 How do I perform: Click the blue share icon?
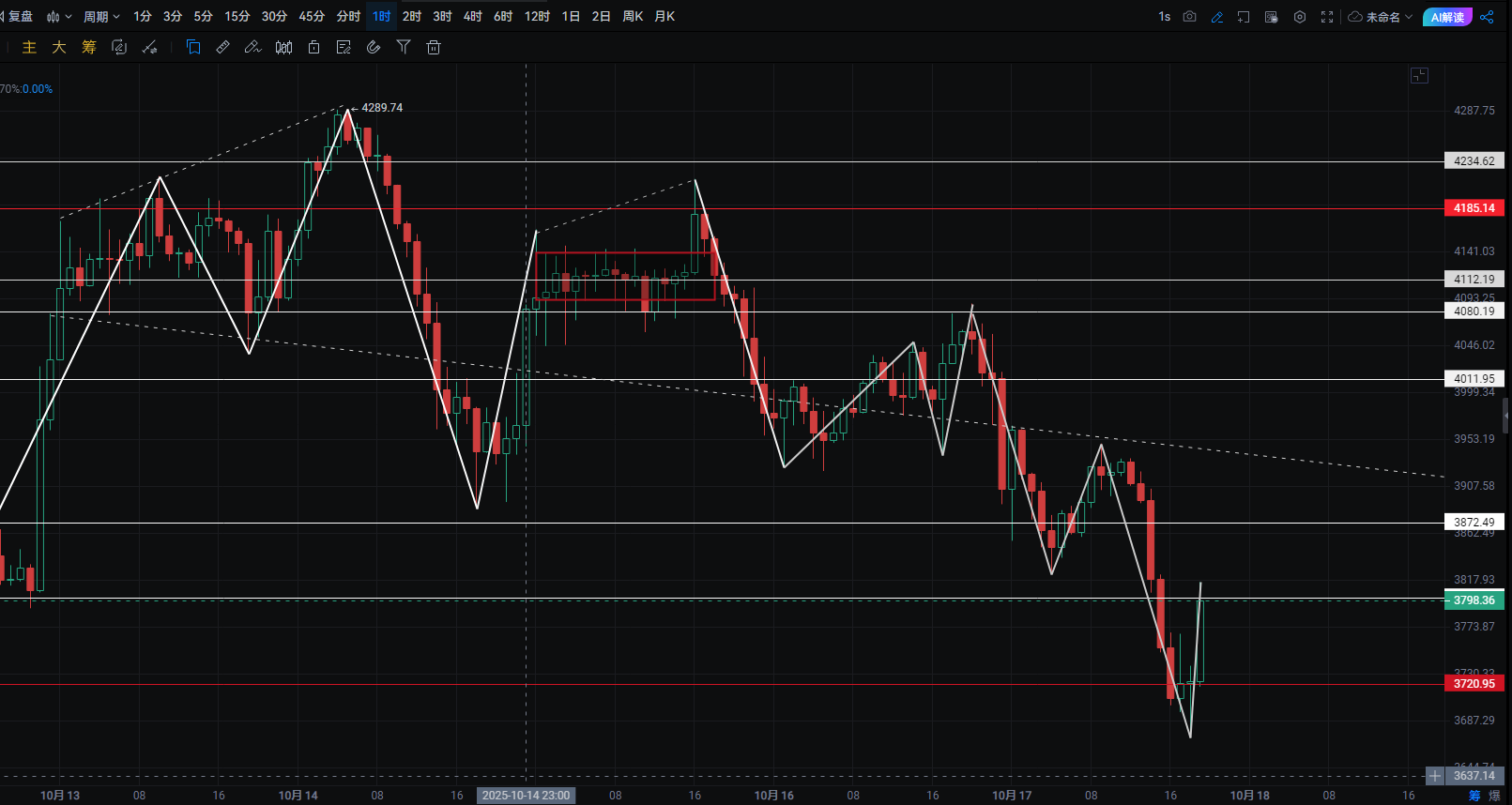(1487, 17)
